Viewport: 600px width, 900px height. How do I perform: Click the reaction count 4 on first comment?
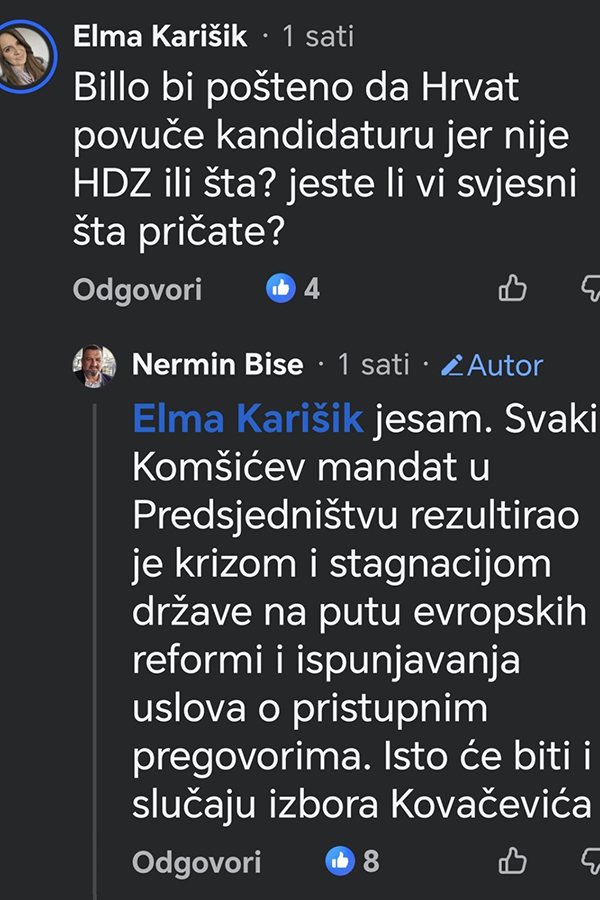(x=312, y=290)
